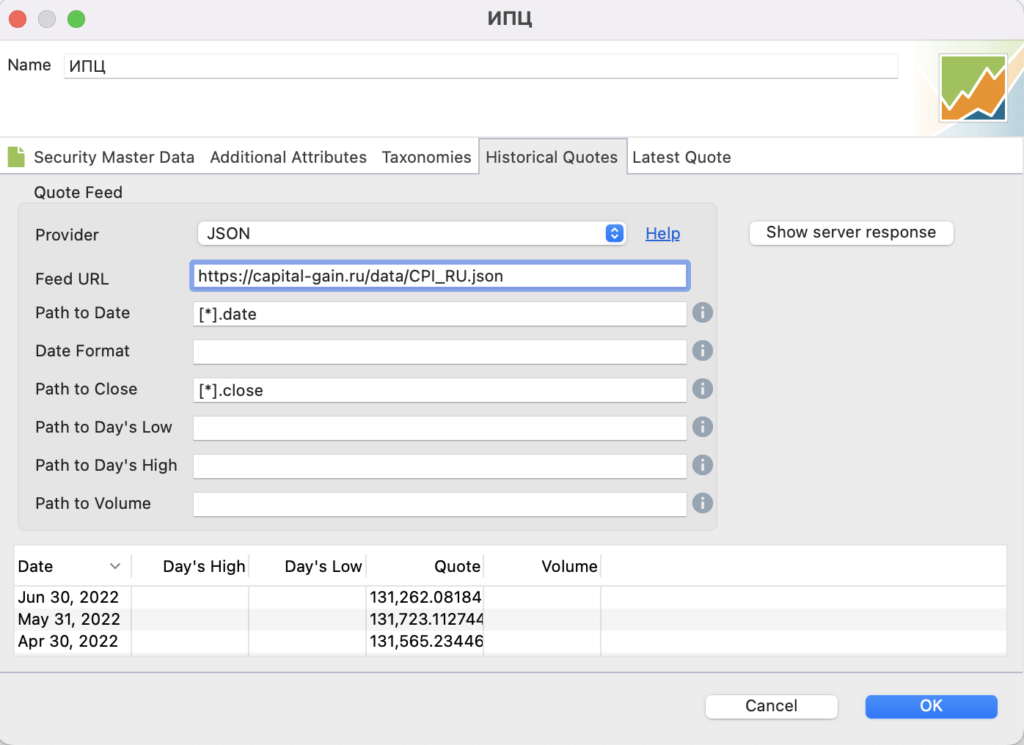Sort by the Quote column header
The image size is (1024, 745).
[425, 566]
